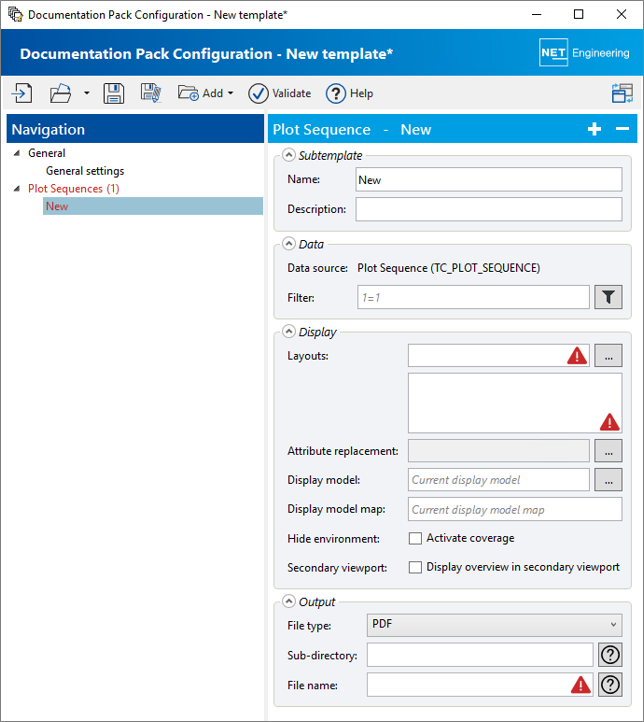Select General settings in navigation
Image resolution: width=644 pixels, height=722 pixels.
85,171
